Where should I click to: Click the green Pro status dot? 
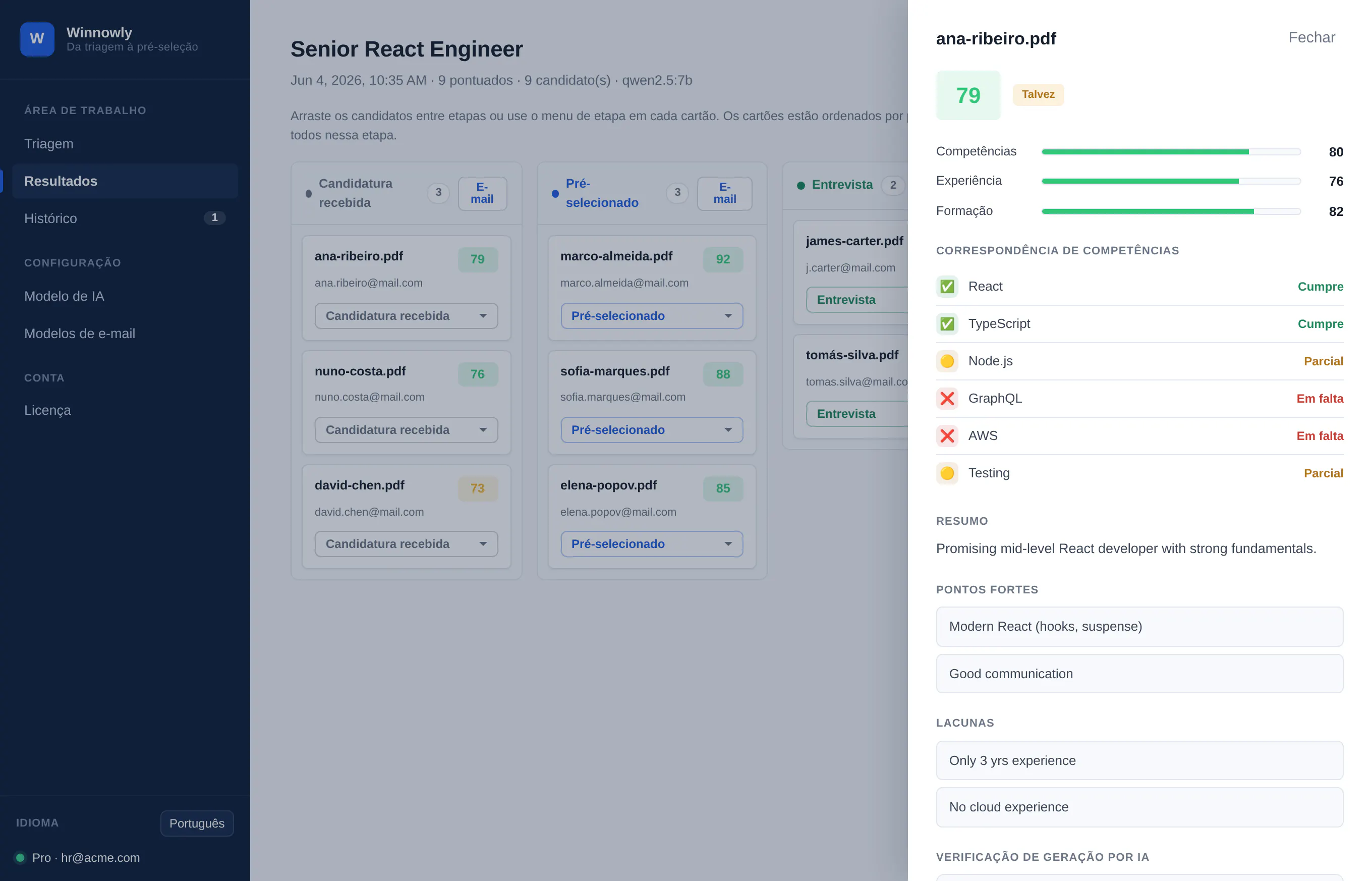[20, 858]
